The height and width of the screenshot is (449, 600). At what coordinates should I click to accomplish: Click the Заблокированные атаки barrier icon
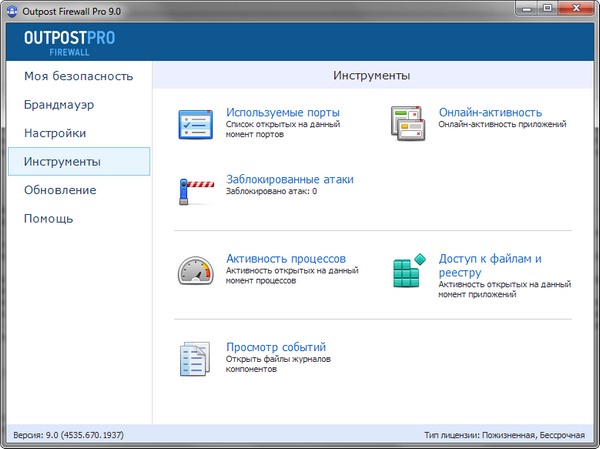pyautogui.click(x=195, y=189)
